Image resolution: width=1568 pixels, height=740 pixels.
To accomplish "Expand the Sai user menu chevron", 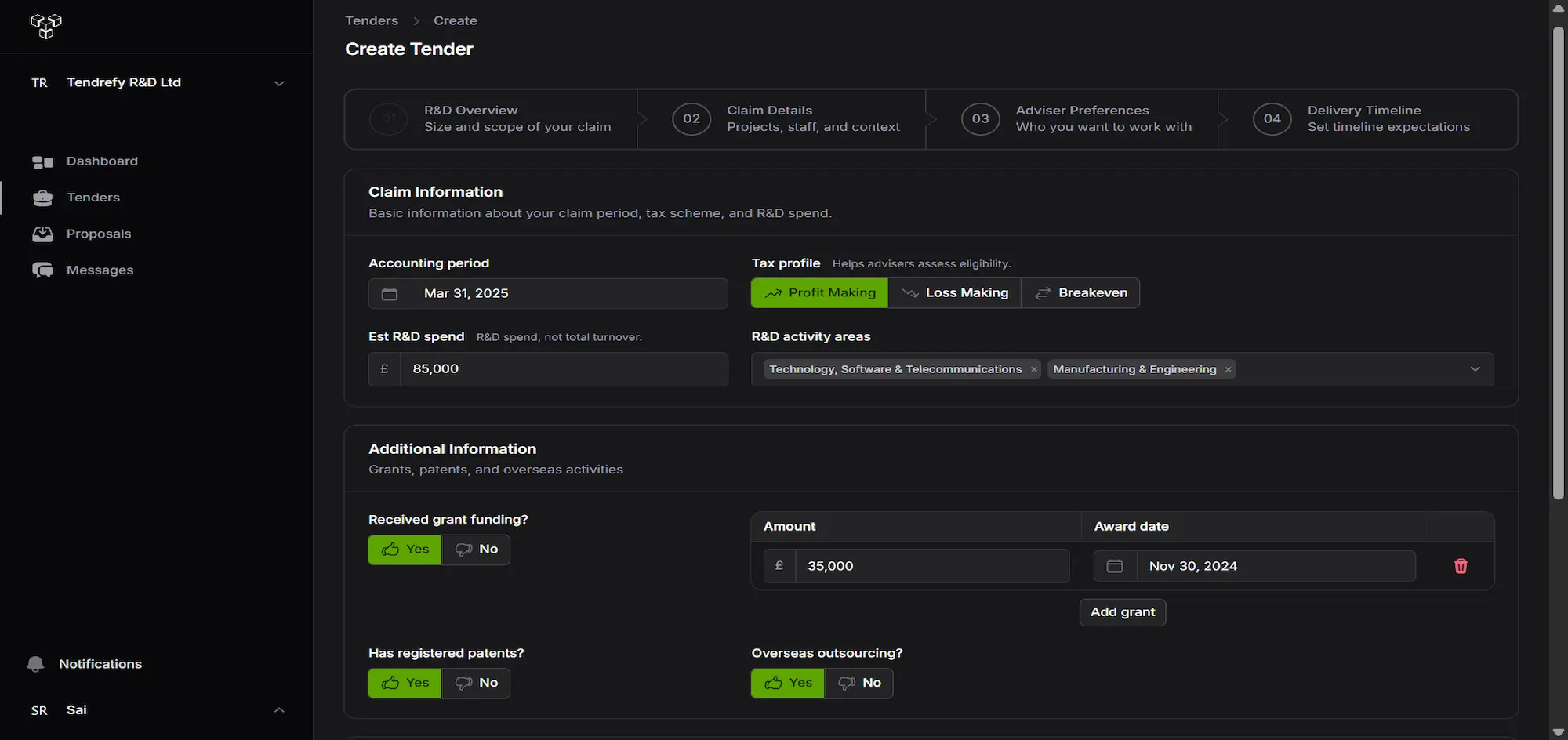I will point(279,710).
